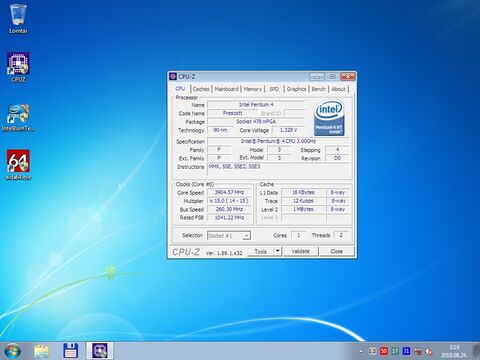Screen dimensions: 480x360
Task: Click the version text Ver. 1.89.1.x32
Action: [224, 253]
